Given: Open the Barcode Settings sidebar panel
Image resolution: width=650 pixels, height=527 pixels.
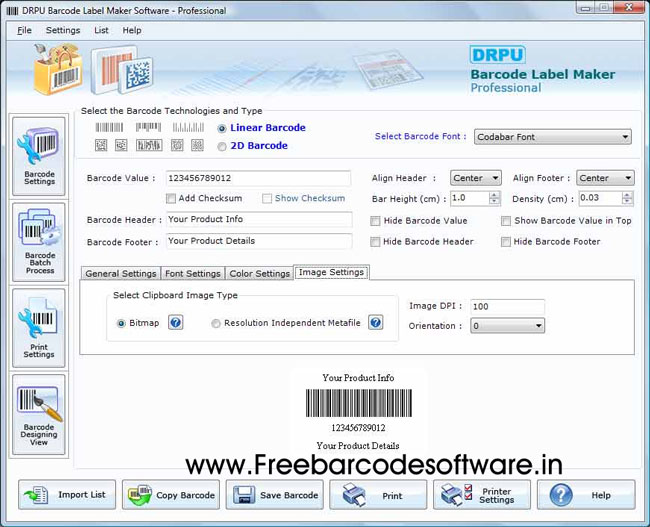Looking at the screenshot, I should point(39,156).
